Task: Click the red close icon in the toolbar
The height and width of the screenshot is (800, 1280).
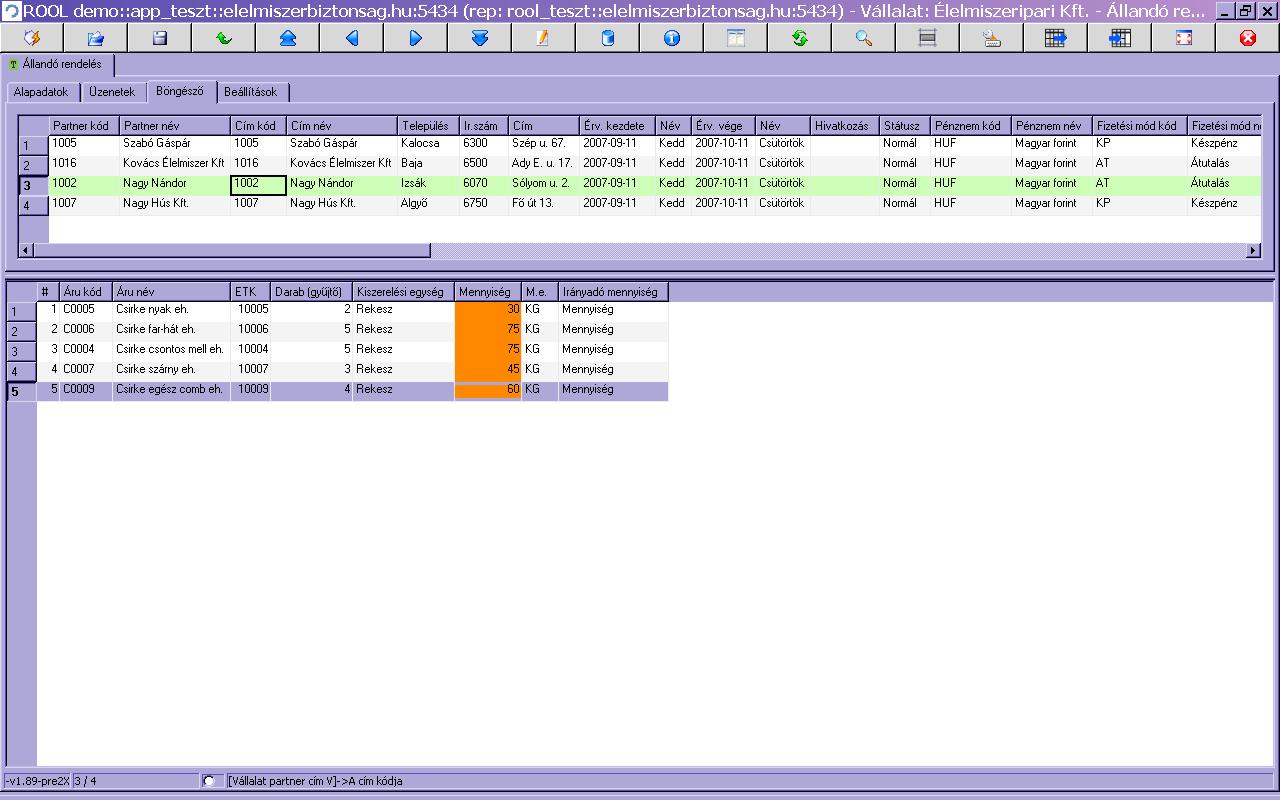Action: [1247, 38]
